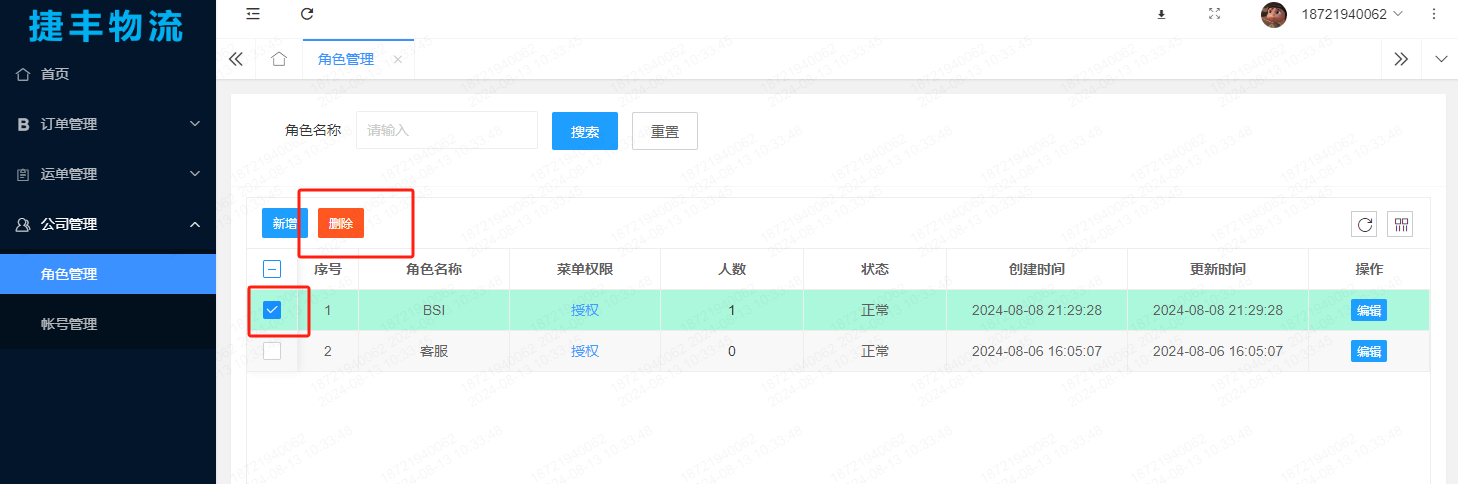Check the 客服 row checkbox
The height and width of the screenshot is (484, 1458).
[x=272, y=351]
